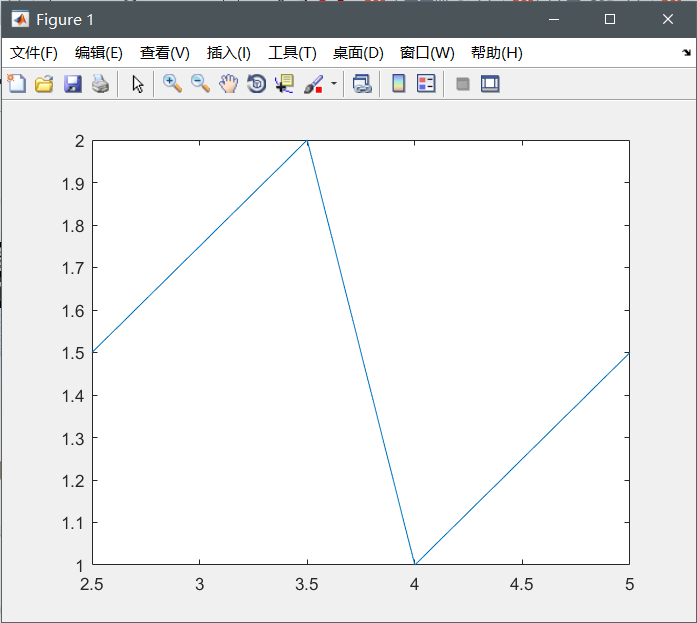
Task: Click the Link Plot toolbar icon
Action: (362, 84)
